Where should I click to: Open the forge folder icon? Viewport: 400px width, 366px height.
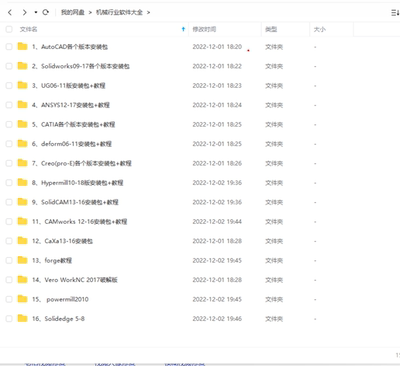[22, 260]
